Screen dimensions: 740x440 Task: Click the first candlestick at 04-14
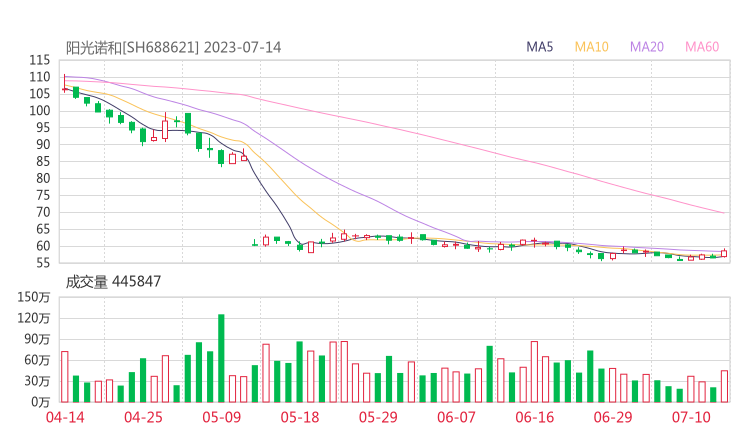click(x=65, y=84)
